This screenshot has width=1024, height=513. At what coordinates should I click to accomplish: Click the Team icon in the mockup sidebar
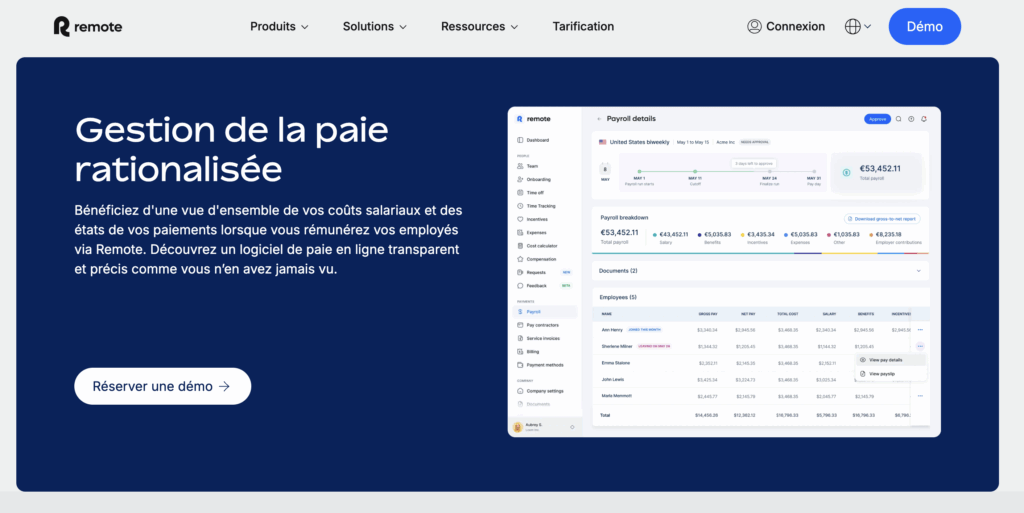point(520,166)
